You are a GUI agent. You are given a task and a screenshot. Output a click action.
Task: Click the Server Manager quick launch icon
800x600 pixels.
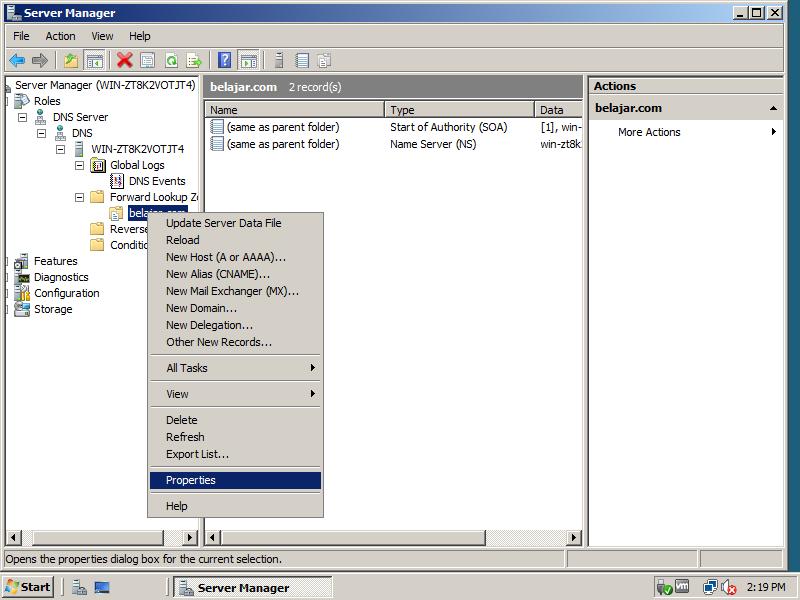79,587
